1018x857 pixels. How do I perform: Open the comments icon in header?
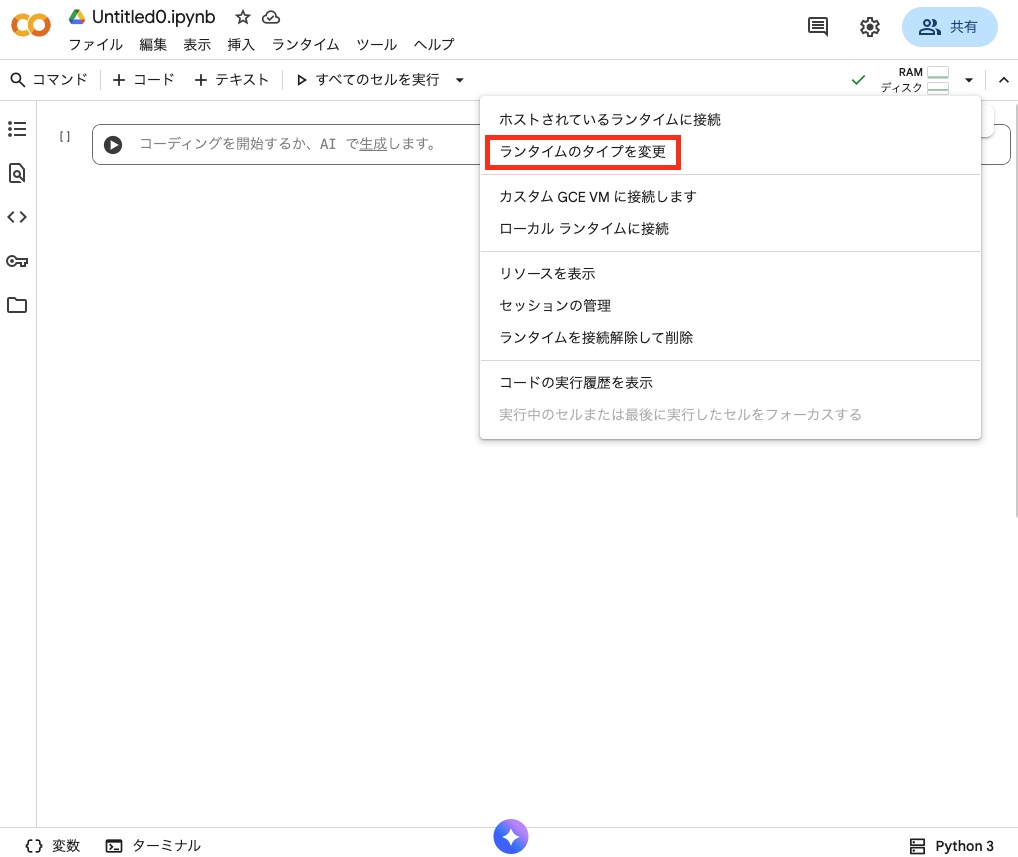818,27
